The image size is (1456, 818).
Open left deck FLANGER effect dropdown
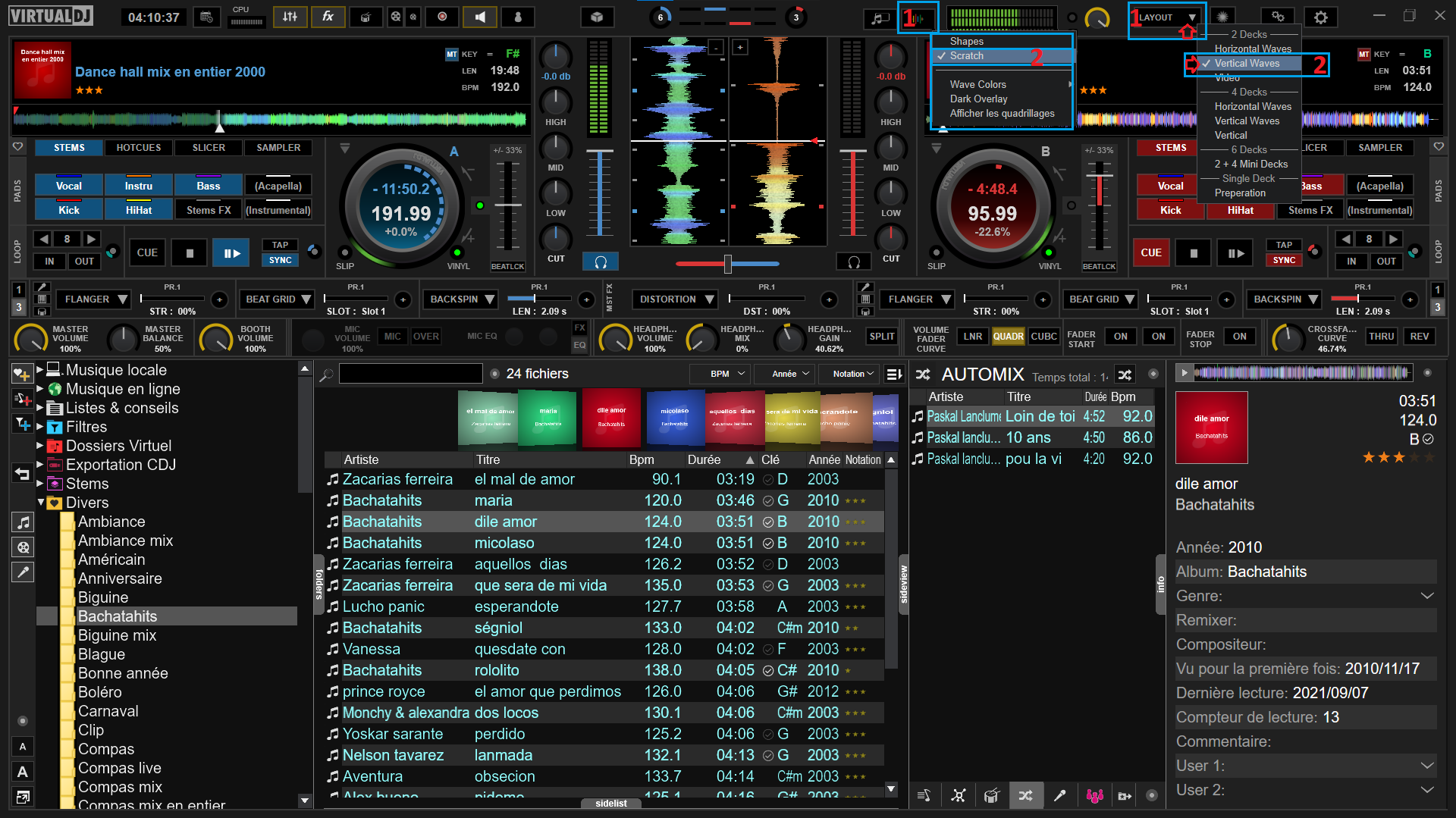tap(94, 299)
